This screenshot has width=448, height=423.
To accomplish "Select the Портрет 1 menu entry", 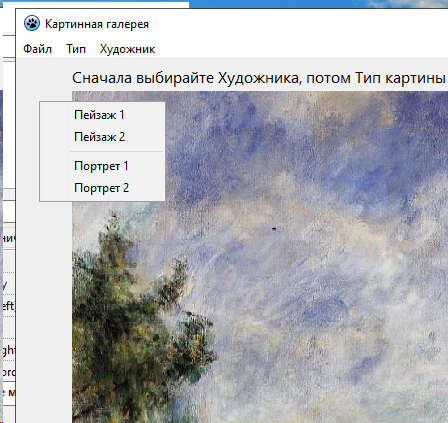I will click(102, 166).
